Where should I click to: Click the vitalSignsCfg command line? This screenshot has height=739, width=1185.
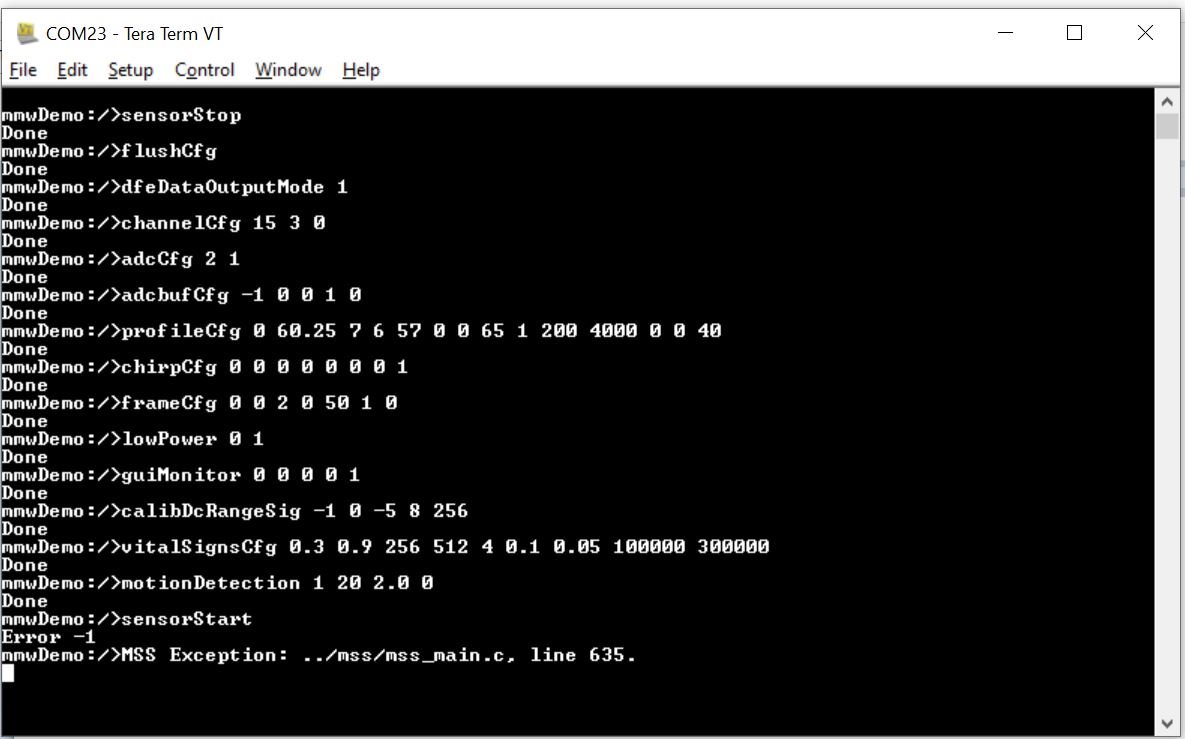pyautogui.click(x=385, y=547)
